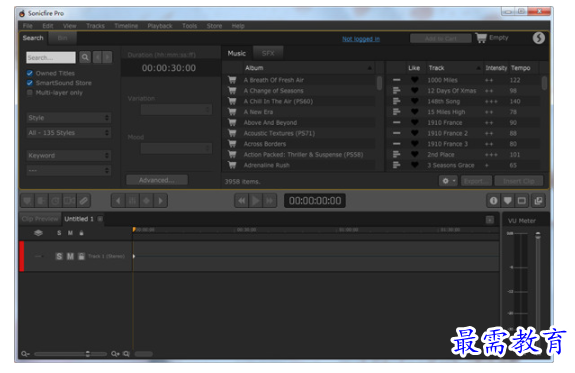The image size is (575, 373).
Task: Click layer icon for 3 Seasons Grace
Action: point(396,165)
